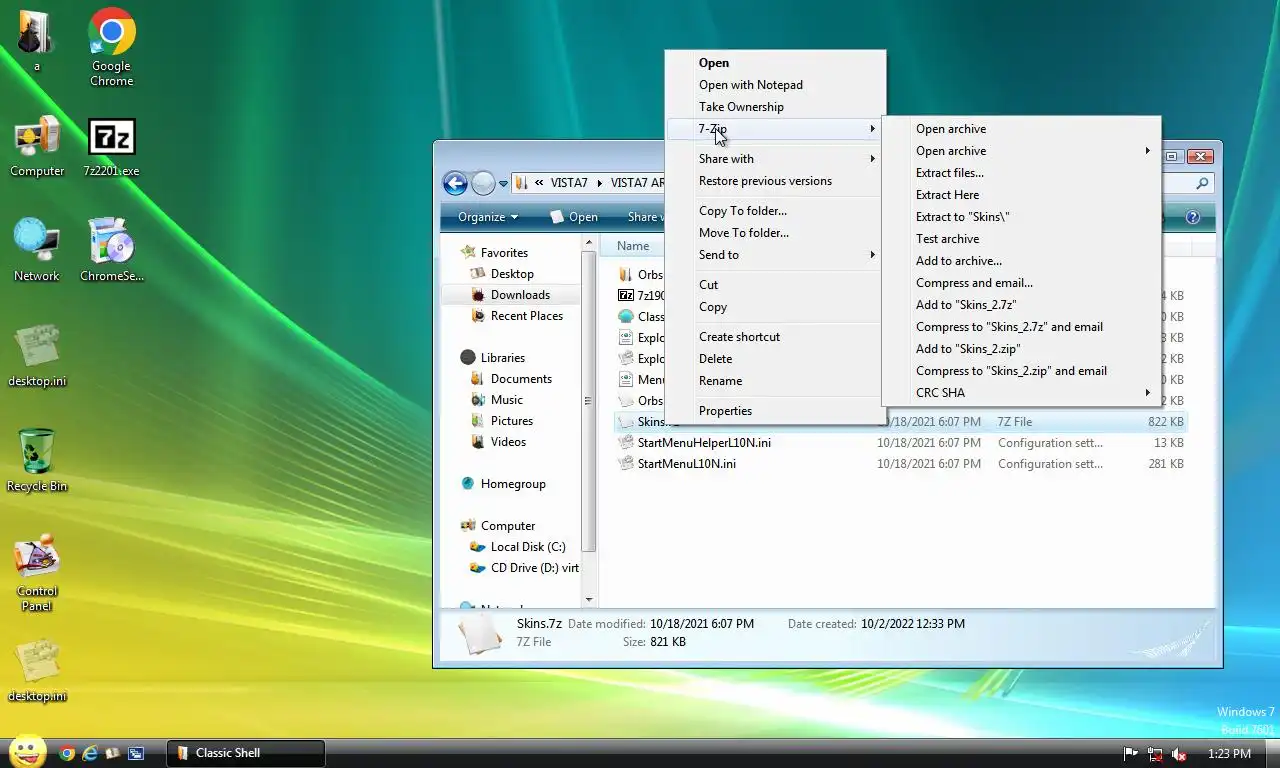Choose Test archive

(x=1020, y=239)
